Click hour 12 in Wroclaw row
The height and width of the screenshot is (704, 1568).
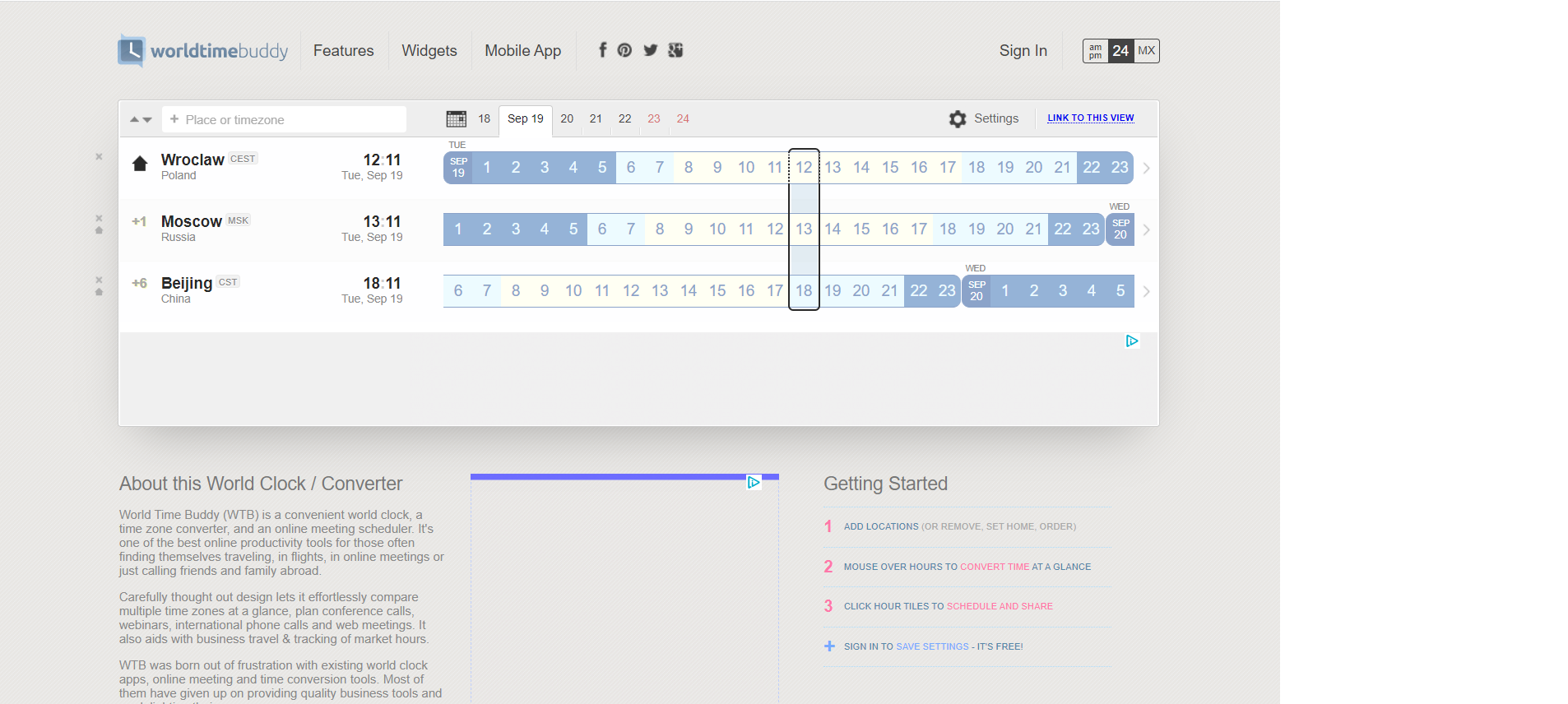(804, 168)
